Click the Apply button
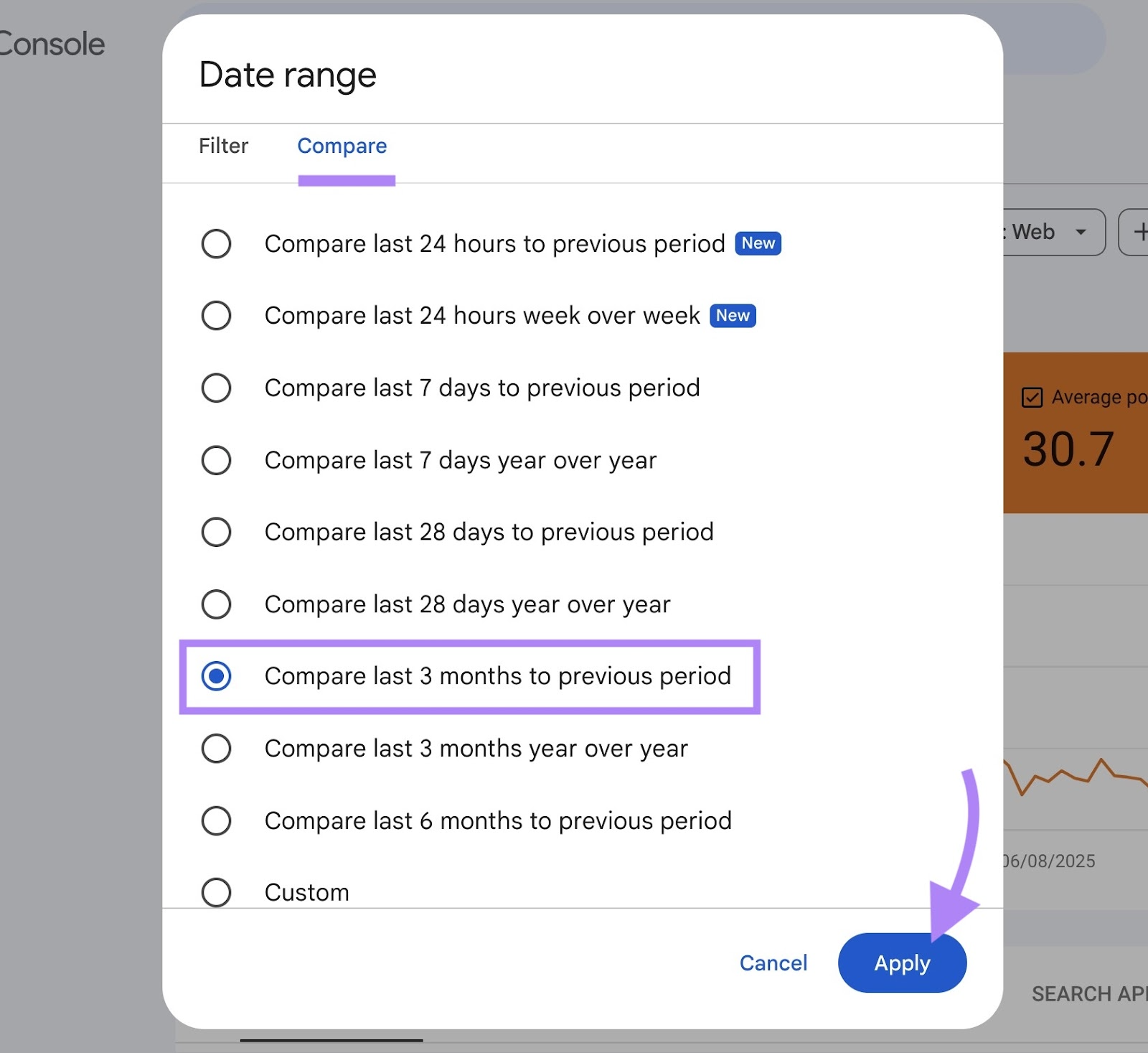This screenshot has width=1148, height=1053. click(x=902, y=963)
